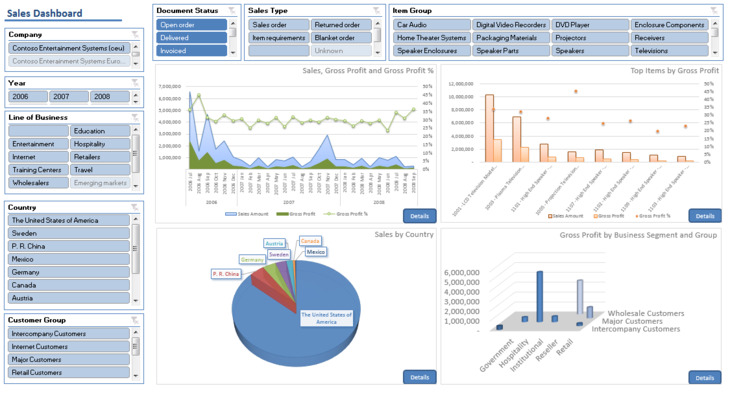Filter by Internet line of business

pyautogui.click(x=38, y=157)
